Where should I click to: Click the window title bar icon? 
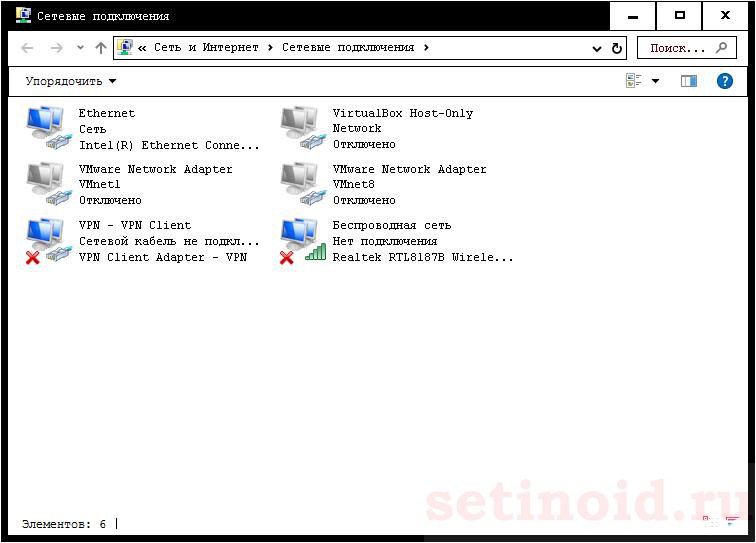[23, 15]
